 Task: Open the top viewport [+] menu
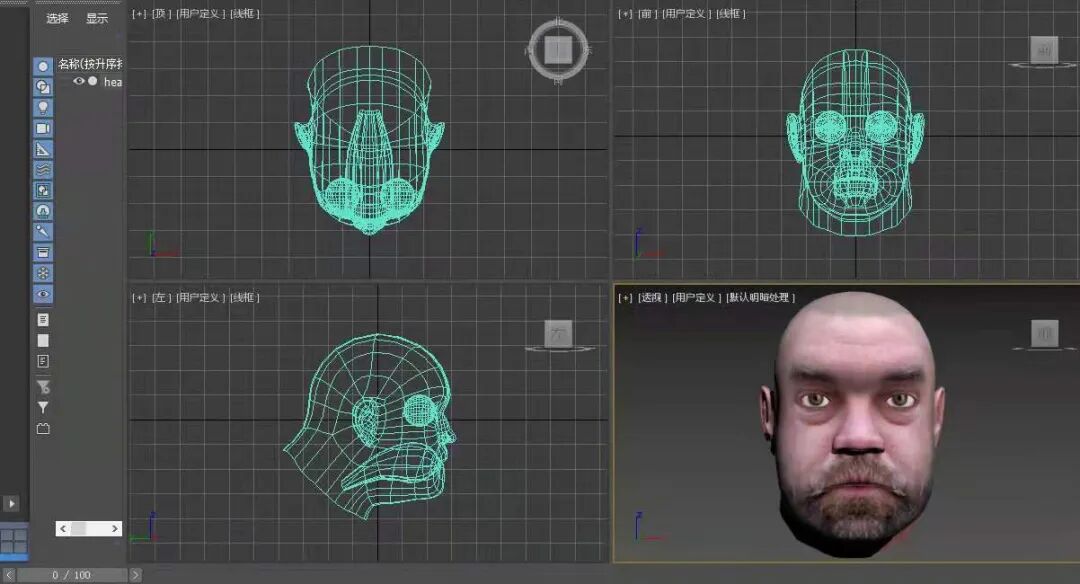tap(139, 13)
